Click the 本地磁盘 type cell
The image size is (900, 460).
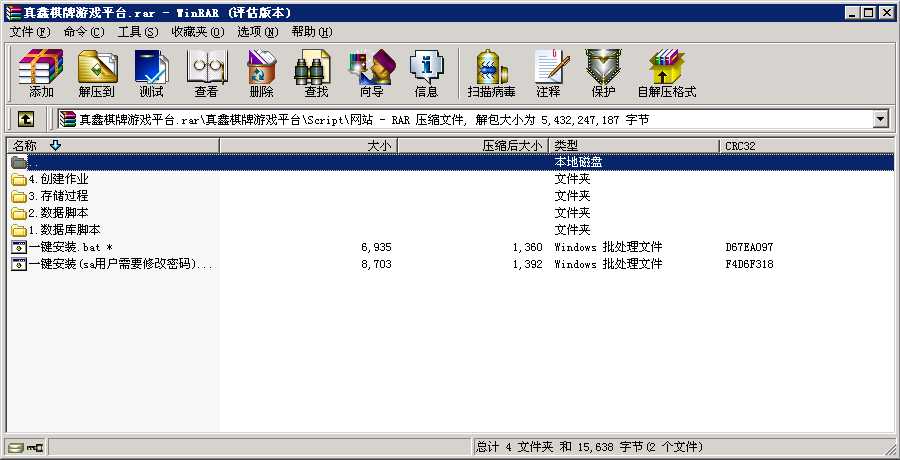tap(578, 163)
